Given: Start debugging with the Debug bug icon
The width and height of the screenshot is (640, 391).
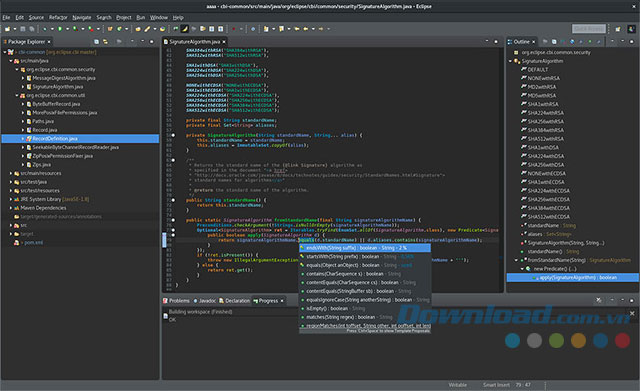Looking at the screenshot, I should [x=45, y=29].
